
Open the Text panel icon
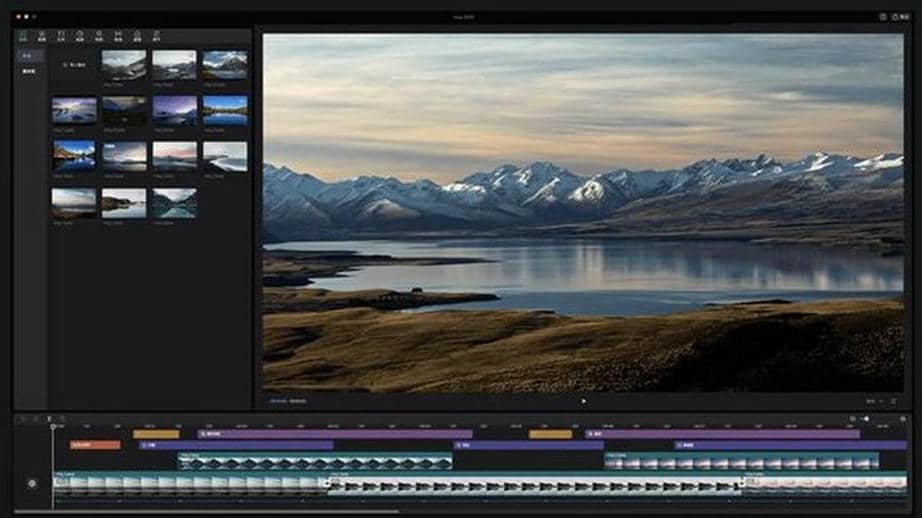tap(61, 36)
